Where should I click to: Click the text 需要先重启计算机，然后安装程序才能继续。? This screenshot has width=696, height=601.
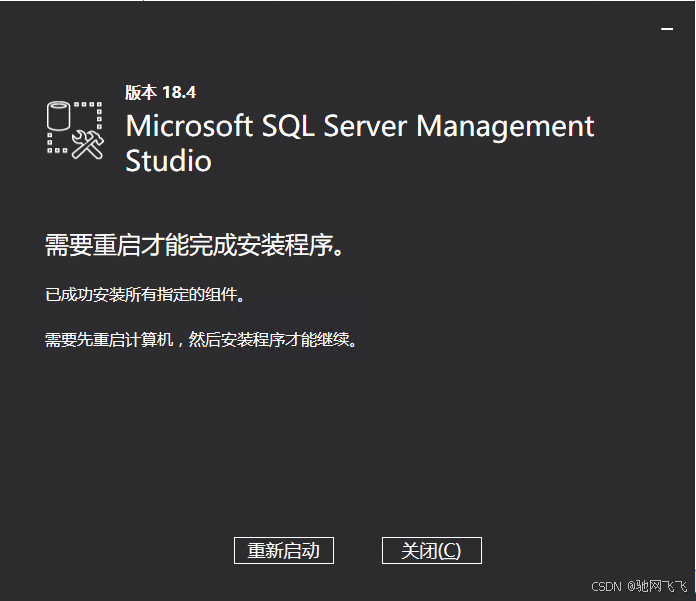201,340
